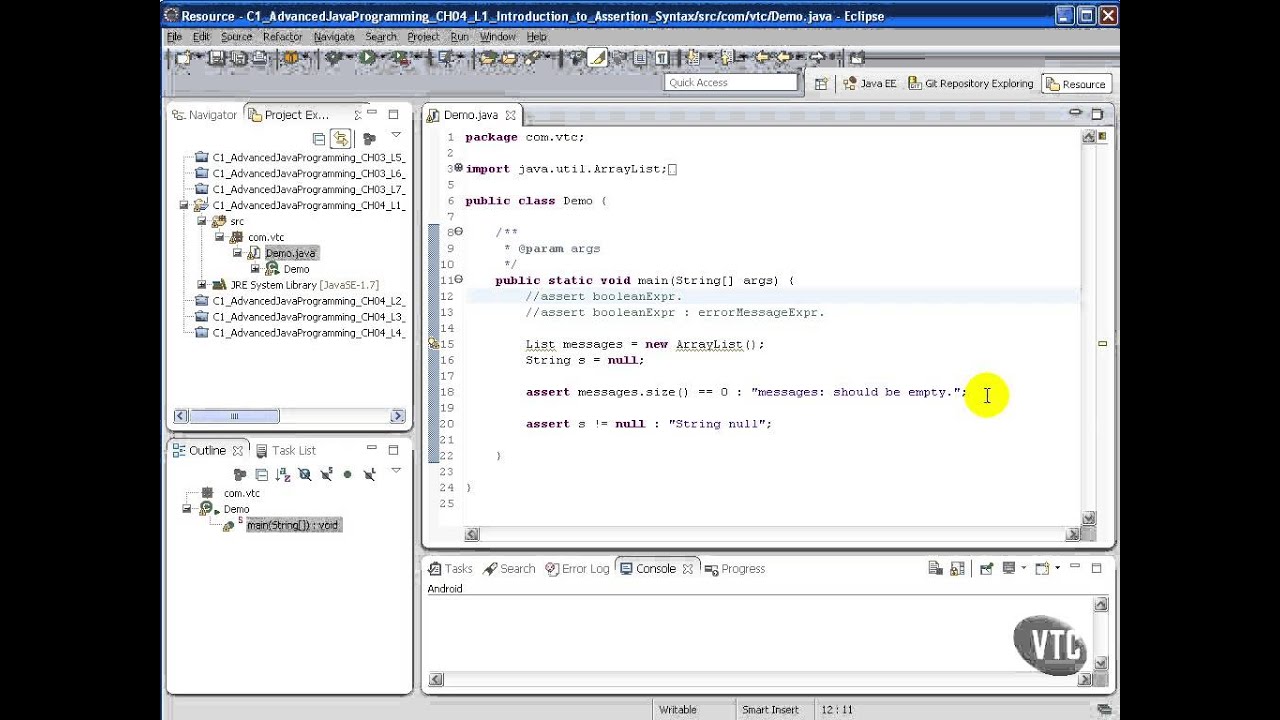
Task: Toggle Hide Fields in Outline view
Action: [304, 475]
